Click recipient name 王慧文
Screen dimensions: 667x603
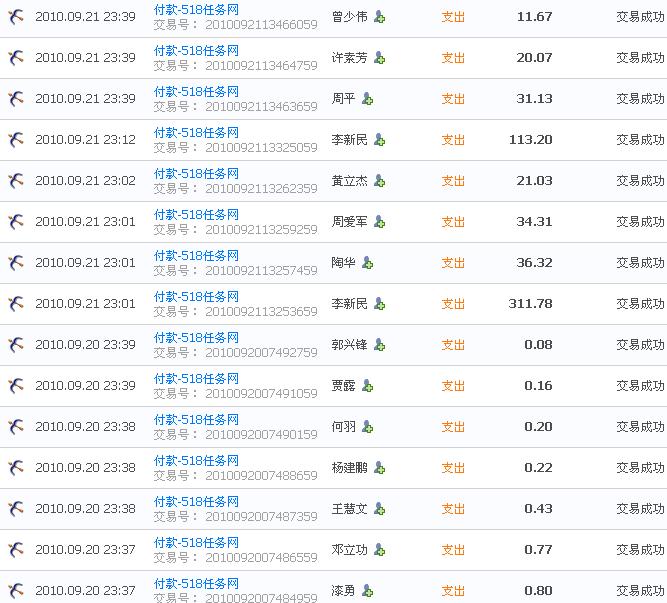(349, 509)
